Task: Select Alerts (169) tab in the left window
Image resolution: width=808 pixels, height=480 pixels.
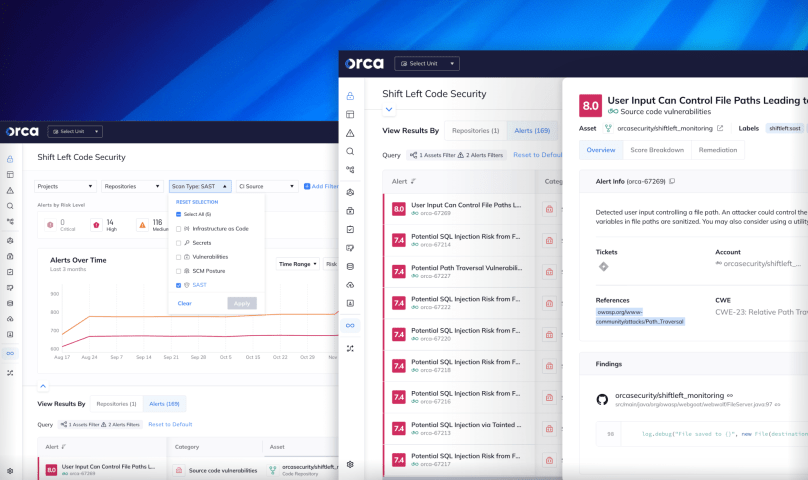Action: click(x=164, y=404)
